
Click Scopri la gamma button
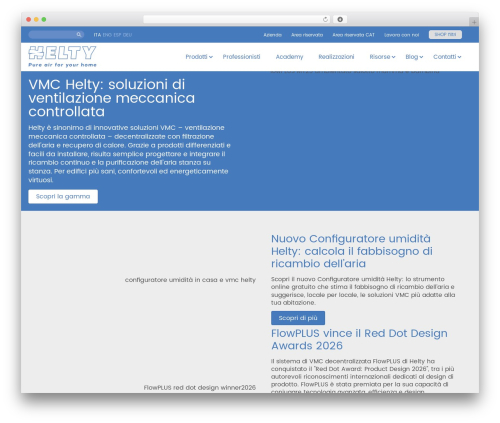point(63,197)
